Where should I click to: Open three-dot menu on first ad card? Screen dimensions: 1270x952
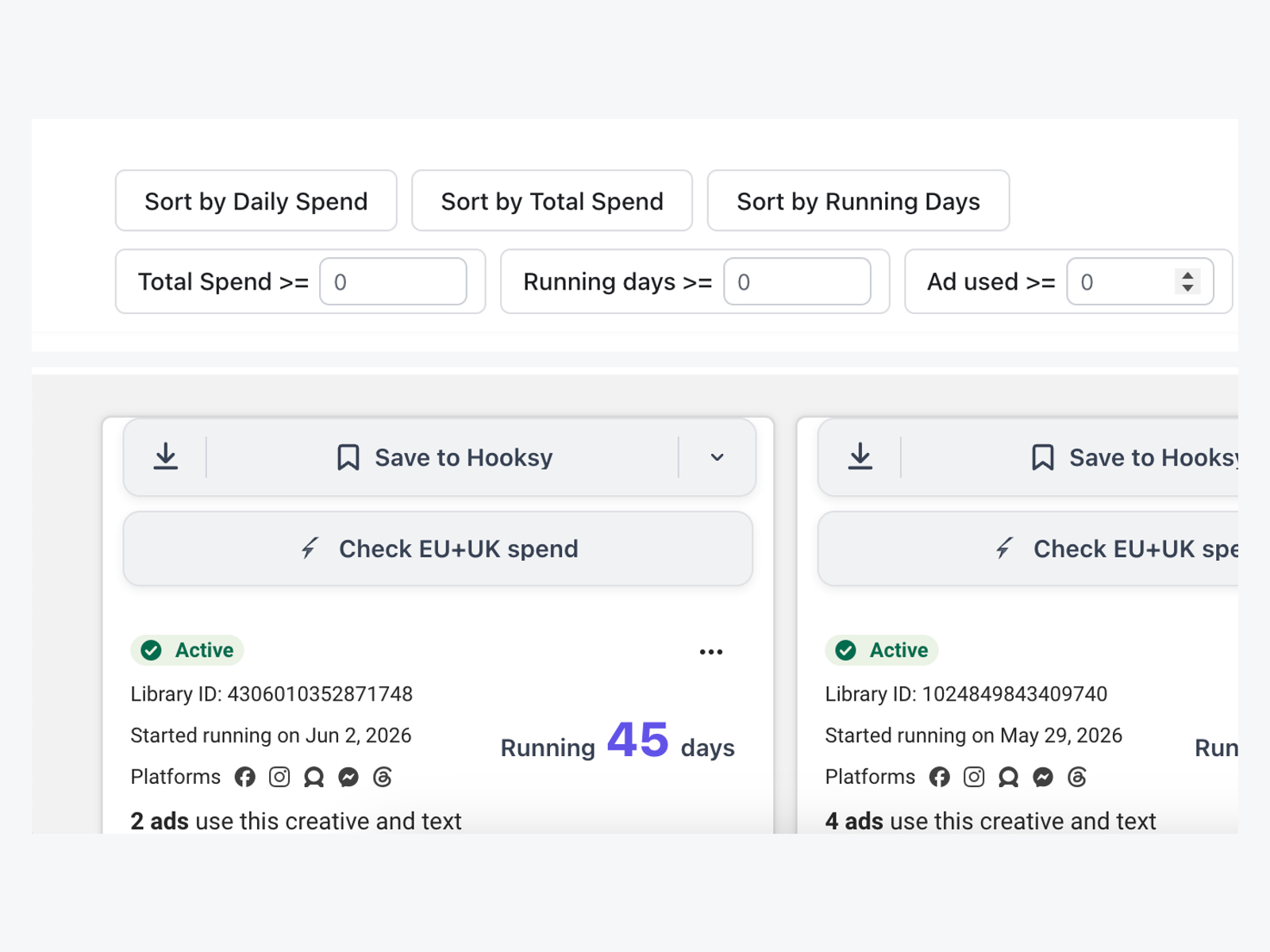(x=711, y=652)
